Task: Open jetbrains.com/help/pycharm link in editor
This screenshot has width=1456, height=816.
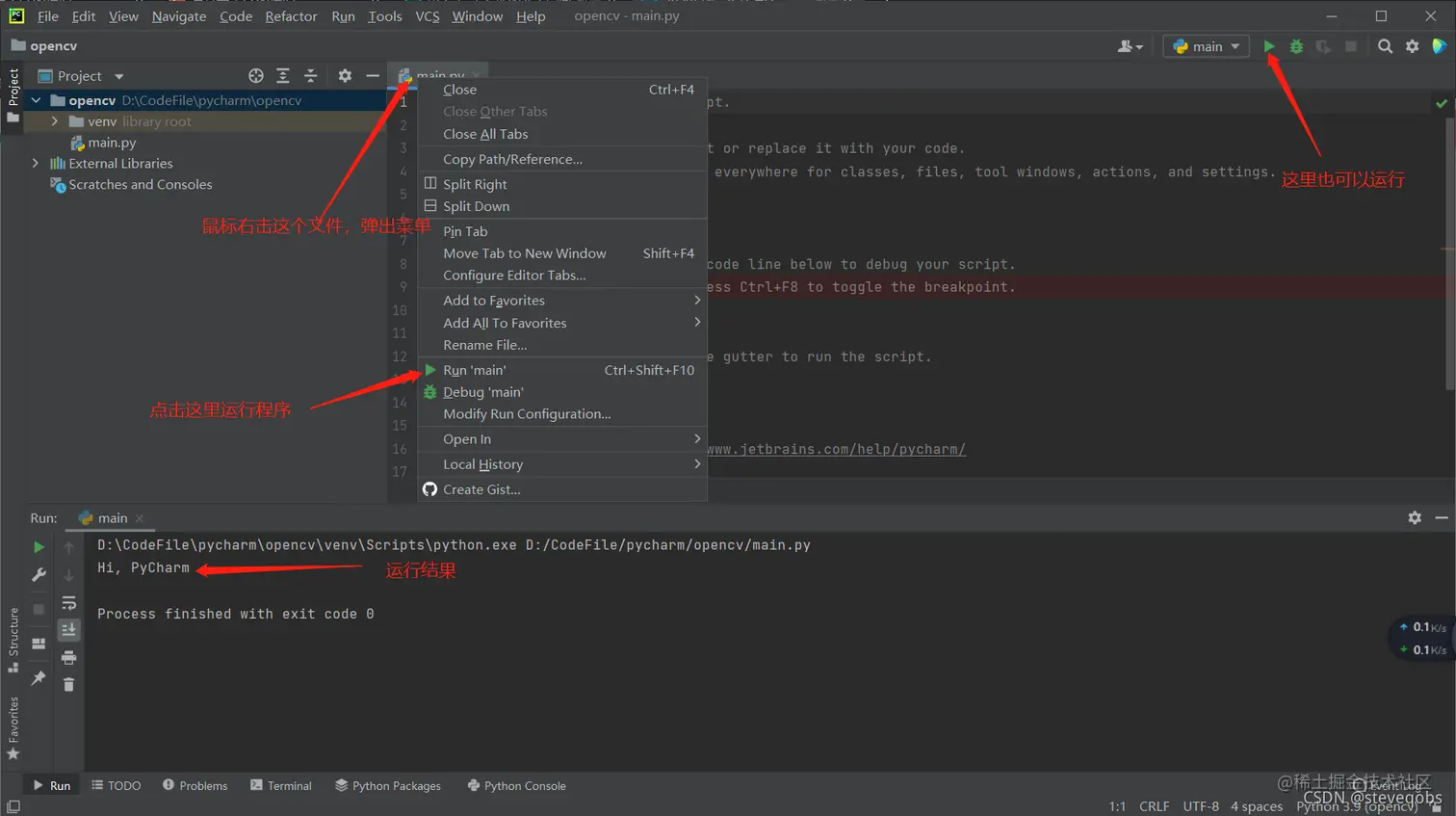Action: point(836,449)
